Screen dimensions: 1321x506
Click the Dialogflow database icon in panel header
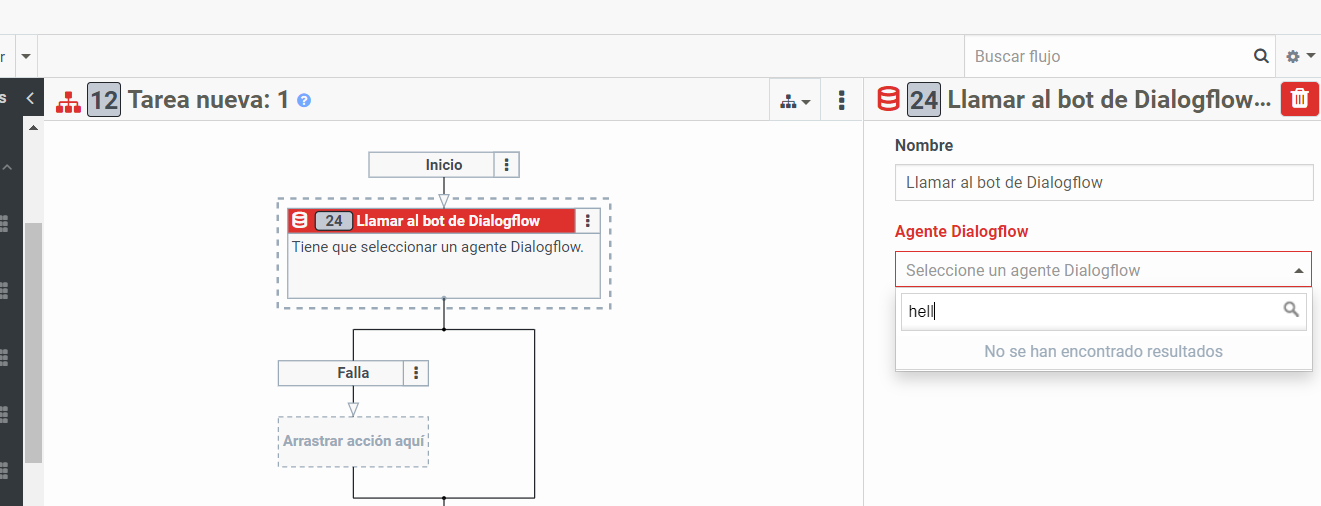[888, 99]
